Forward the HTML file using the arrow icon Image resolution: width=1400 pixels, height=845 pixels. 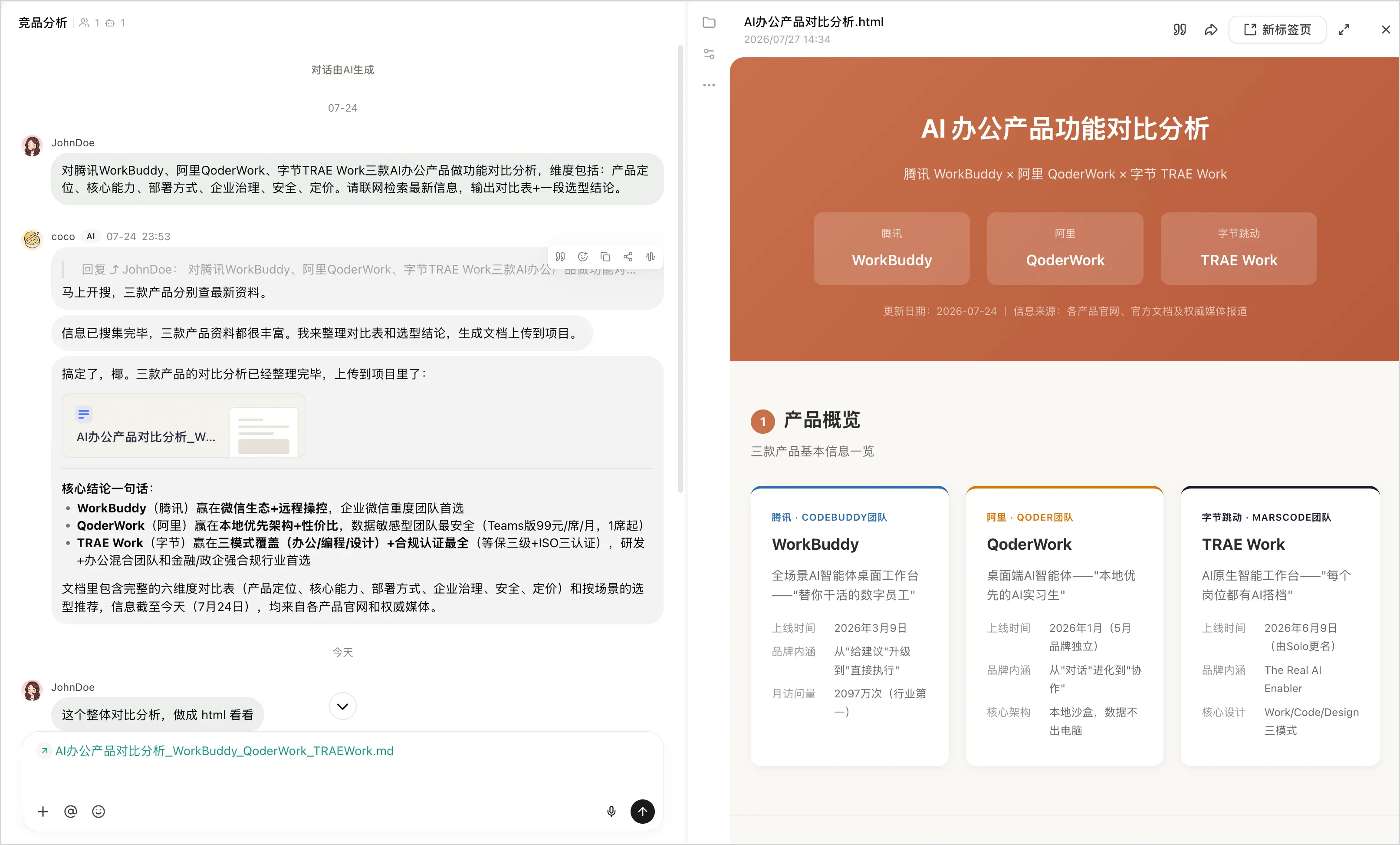click(x=1211, y=30)
